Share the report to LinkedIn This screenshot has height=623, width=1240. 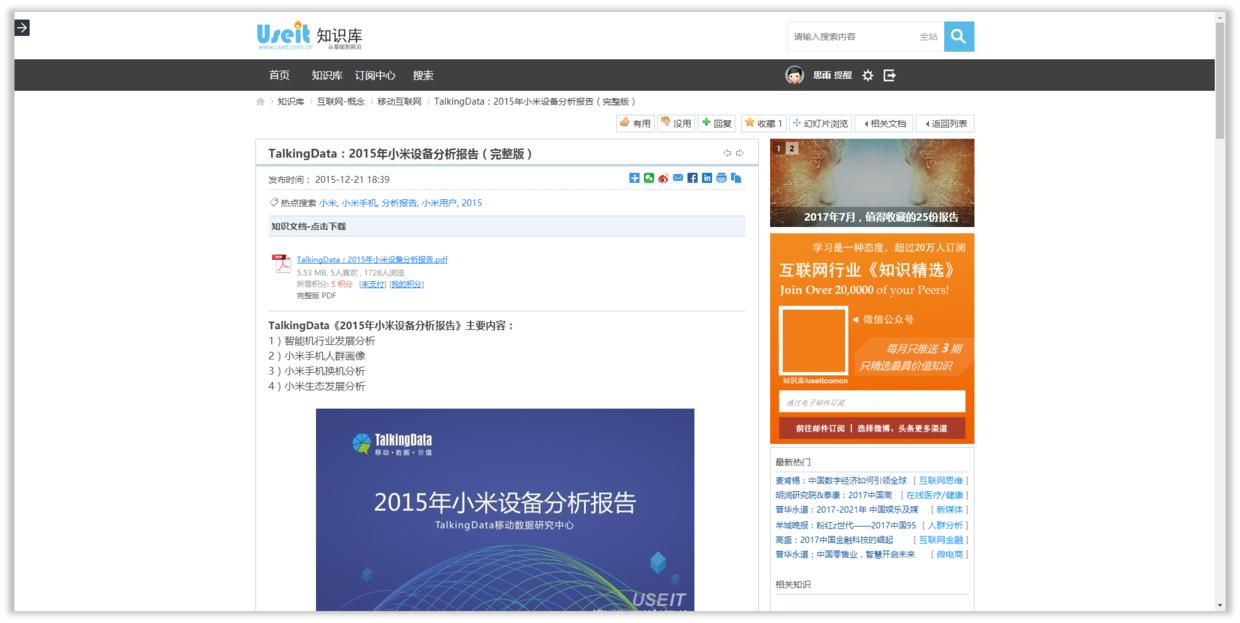(x=707, y=178)
